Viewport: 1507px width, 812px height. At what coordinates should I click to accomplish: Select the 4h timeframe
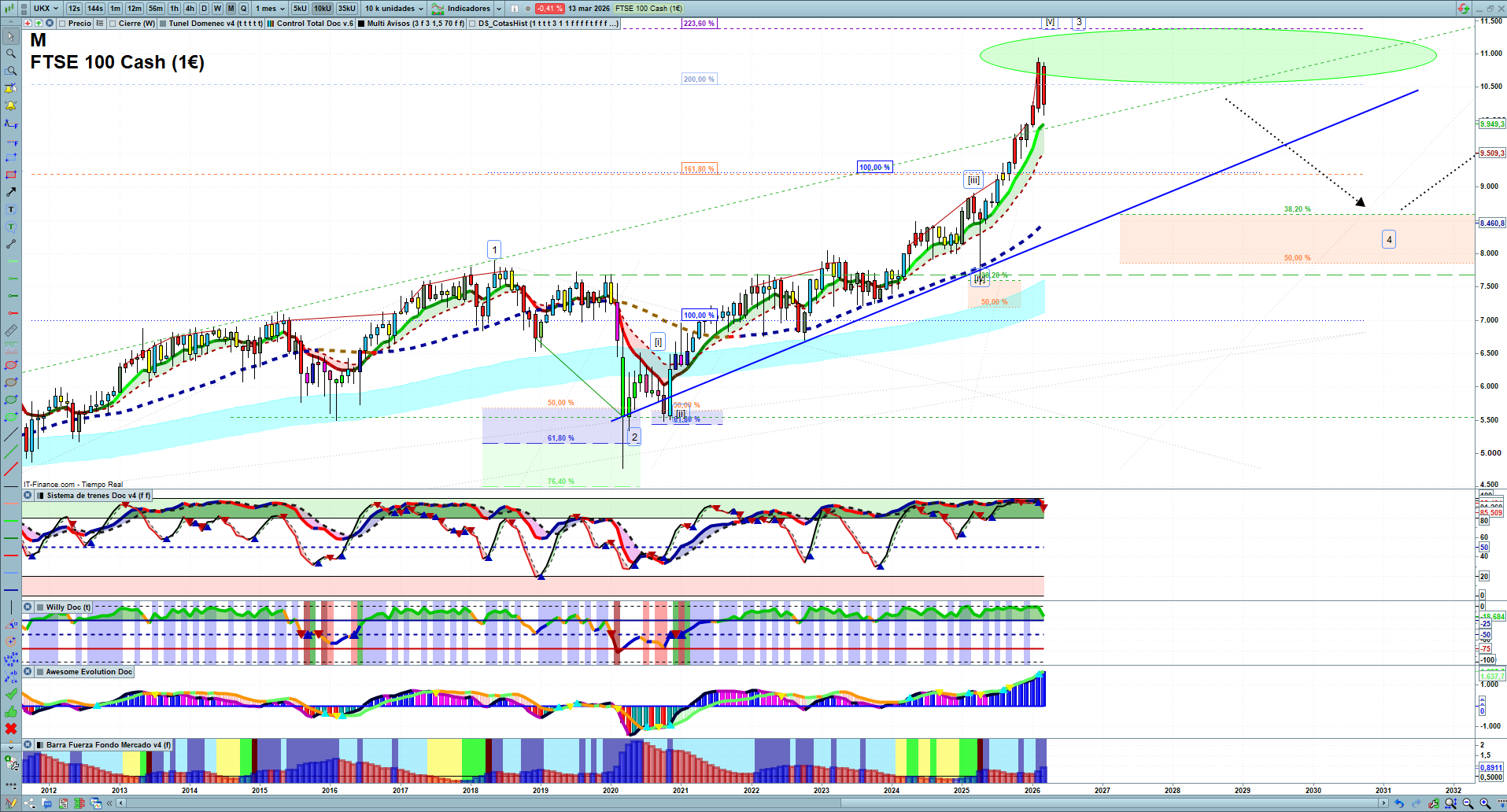click(190, 9)
